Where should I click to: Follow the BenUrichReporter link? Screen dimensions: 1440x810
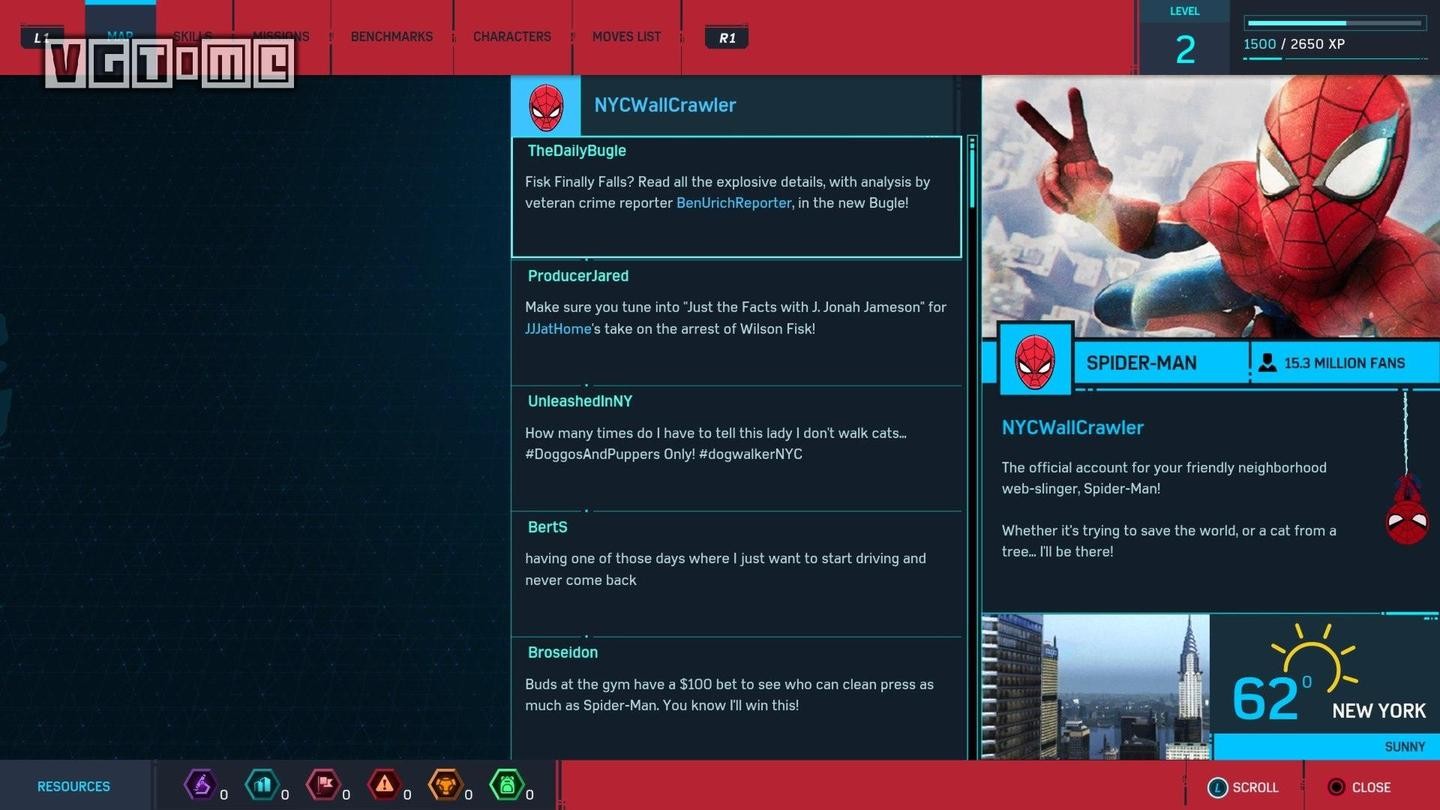pos(734,203)
